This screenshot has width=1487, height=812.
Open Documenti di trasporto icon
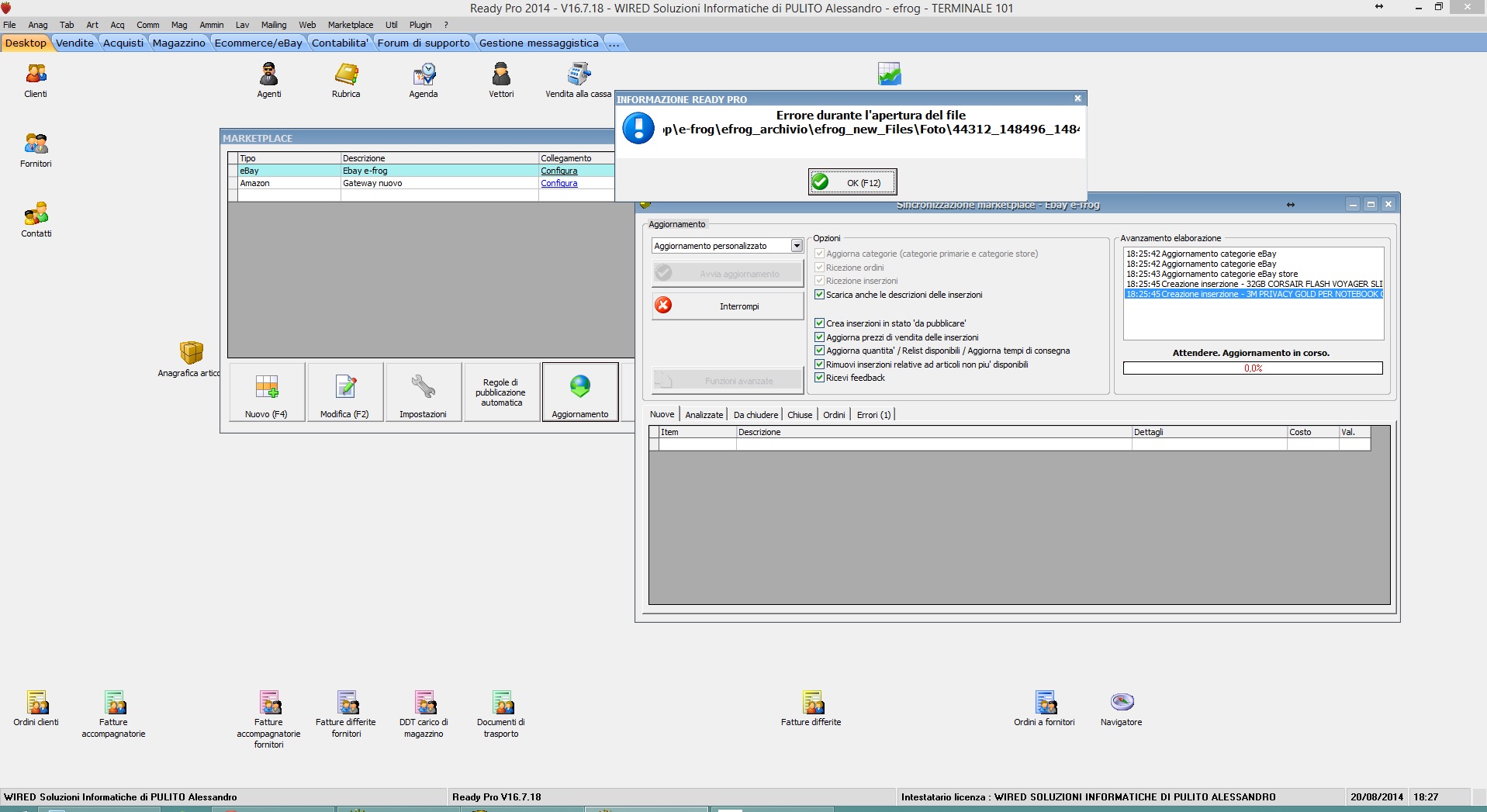pos(501,714)
